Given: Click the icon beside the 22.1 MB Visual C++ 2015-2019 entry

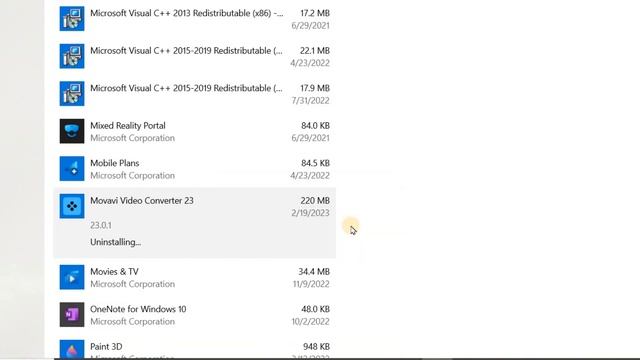Looking at the screenshot, I should [x=72, y=56].
